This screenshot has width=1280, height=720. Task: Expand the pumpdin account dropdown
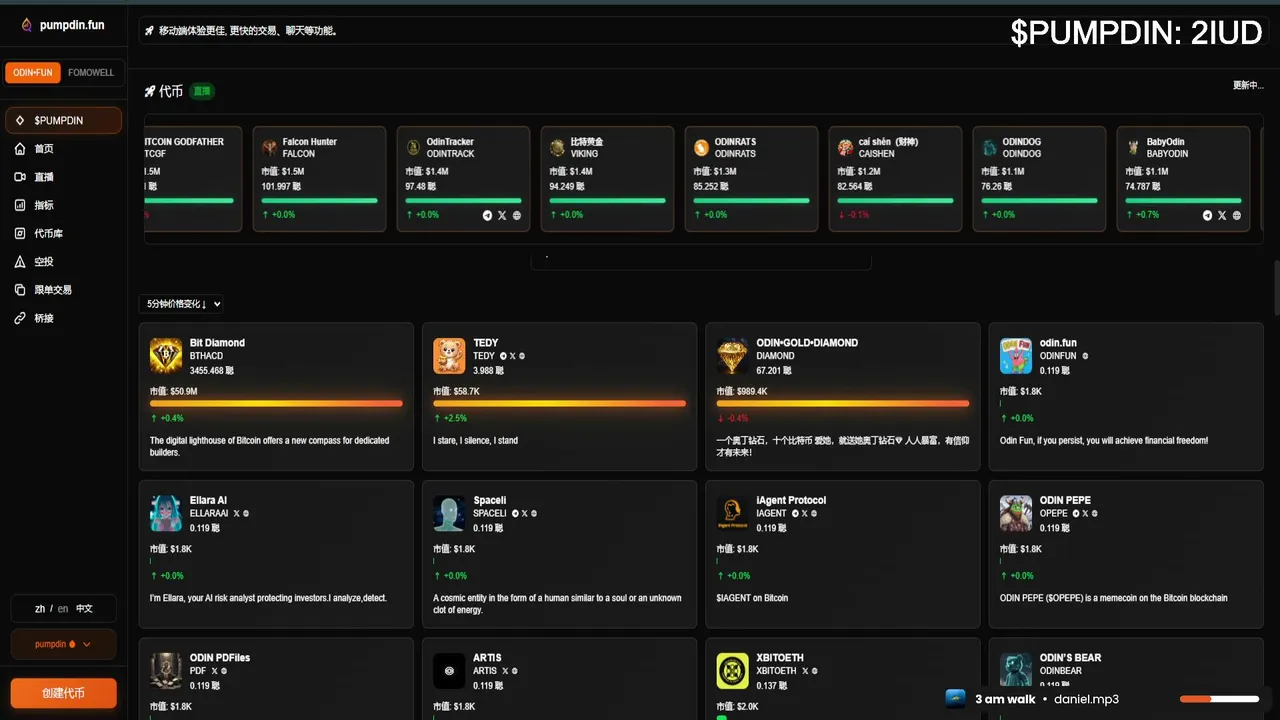coord(63,644)
